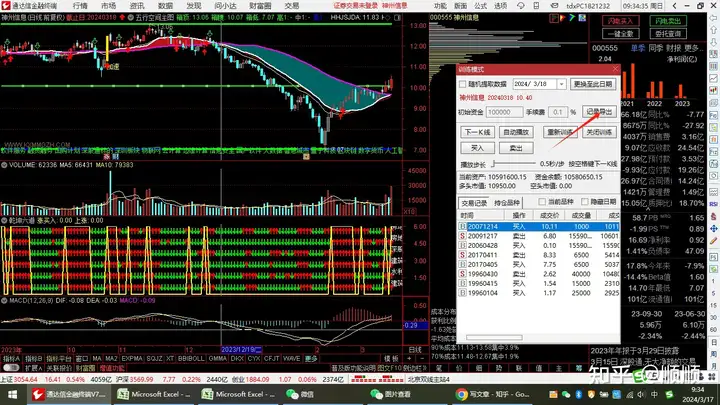
Task: Click the 重新训练 button
Action: pyautogui.click(x=560, y=132)
